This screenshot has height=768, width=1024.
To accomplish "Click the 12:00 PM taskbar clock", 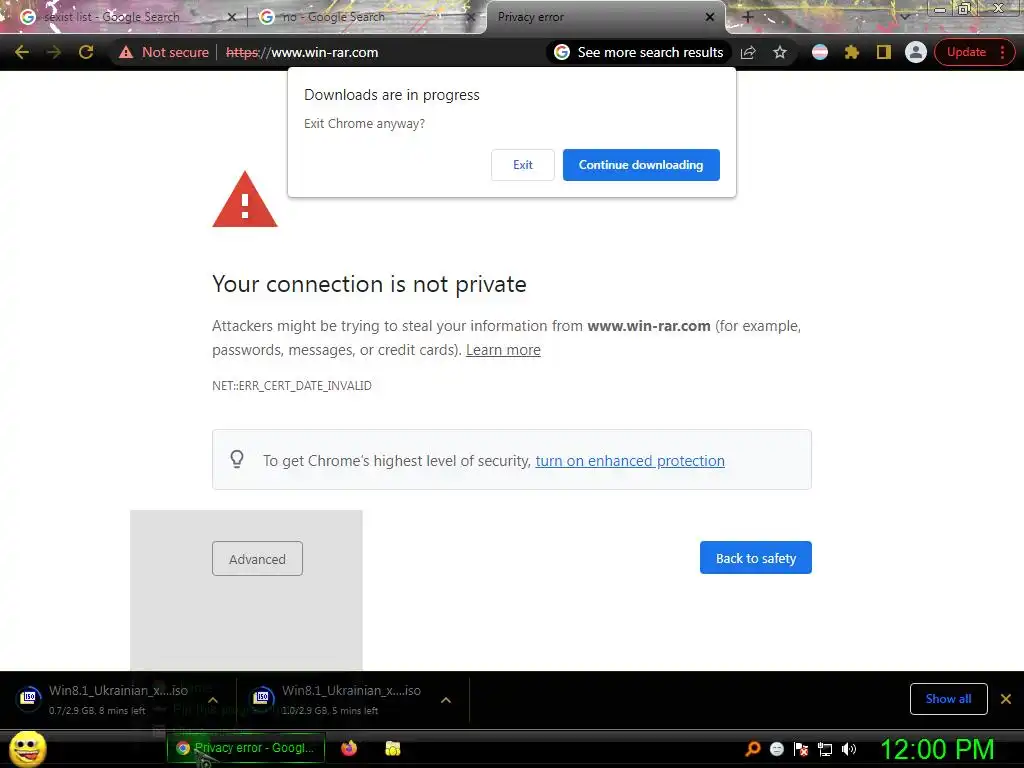I will [938, 749].
